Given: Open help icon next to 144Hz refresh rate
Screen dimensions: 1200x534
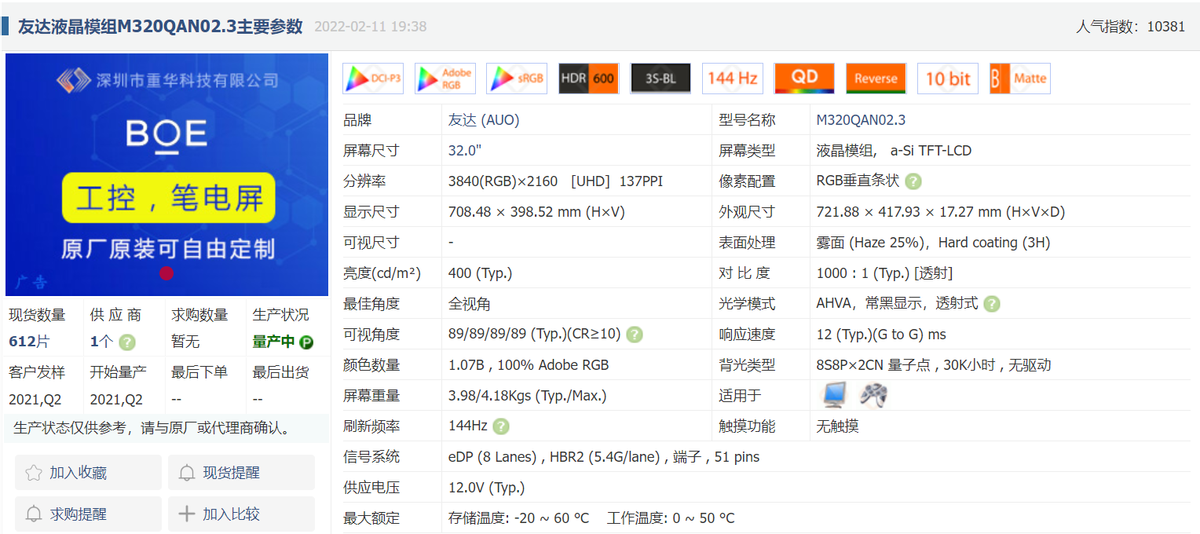Looking at the screenshot, I should (x=501, y=426).
